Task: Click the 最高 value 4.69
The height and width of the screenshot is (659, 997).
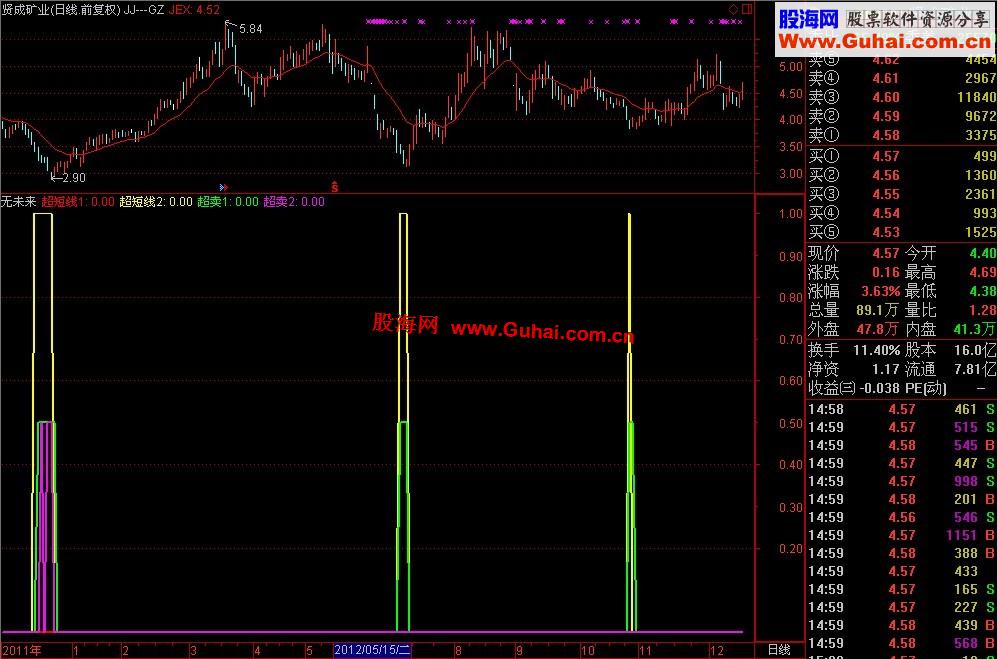Action: [982, 272]
